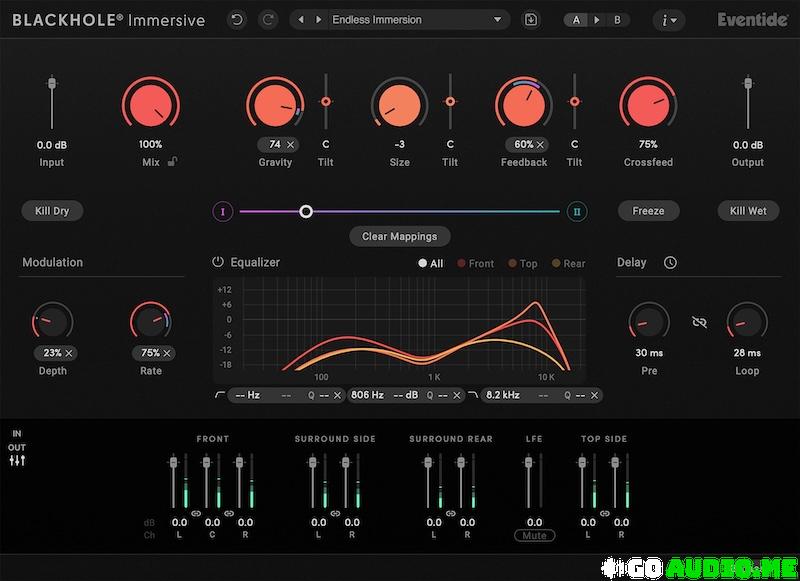This screenshot has width=800, height=581.
Task: Click the redo arrow icon
Action: 268,20
